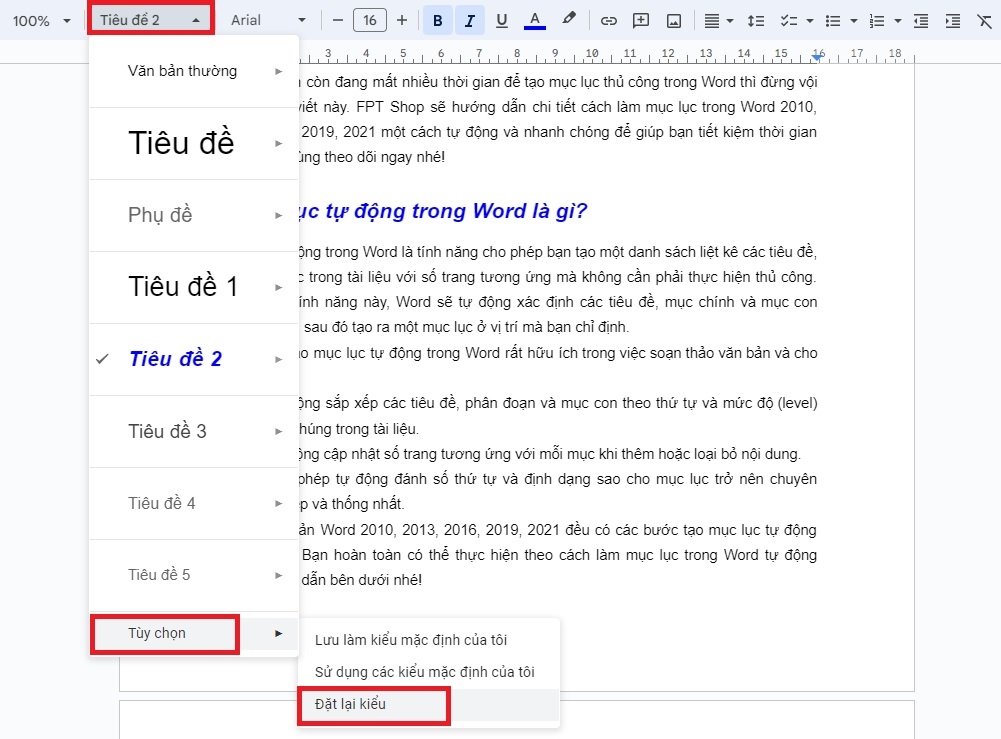Expand the submenu arrow beside Tiêu đề 1
The image size is (1001, 739).
click(278, 287)
